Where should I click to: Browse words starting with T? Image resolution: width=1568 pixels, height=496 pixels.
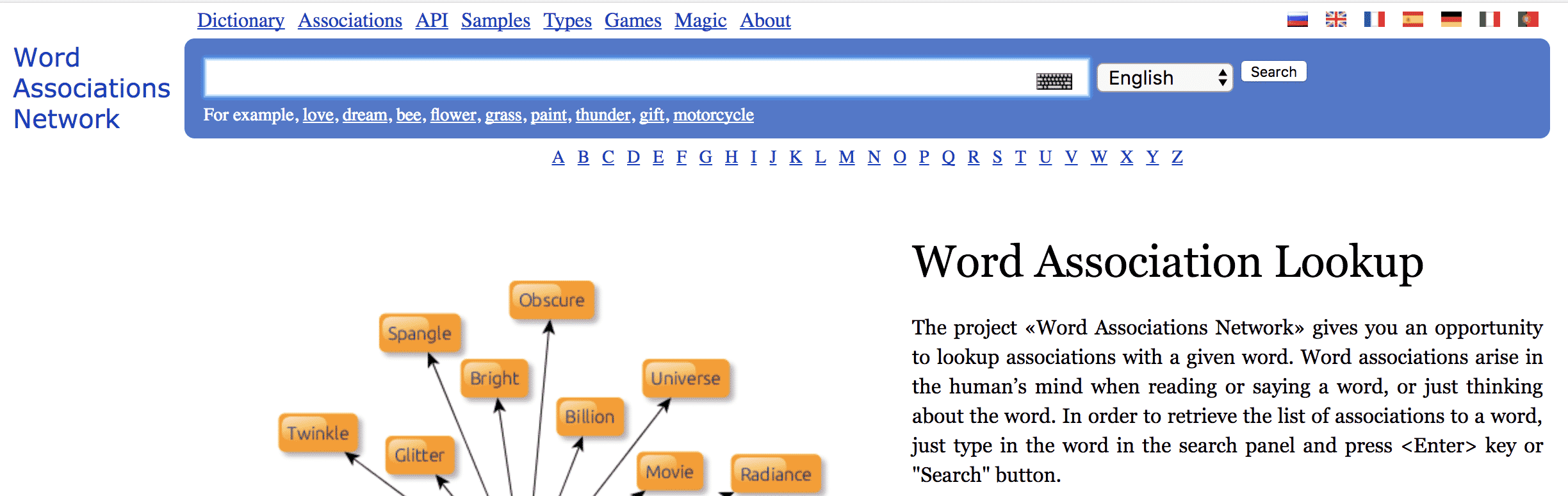click(1020, 157)
